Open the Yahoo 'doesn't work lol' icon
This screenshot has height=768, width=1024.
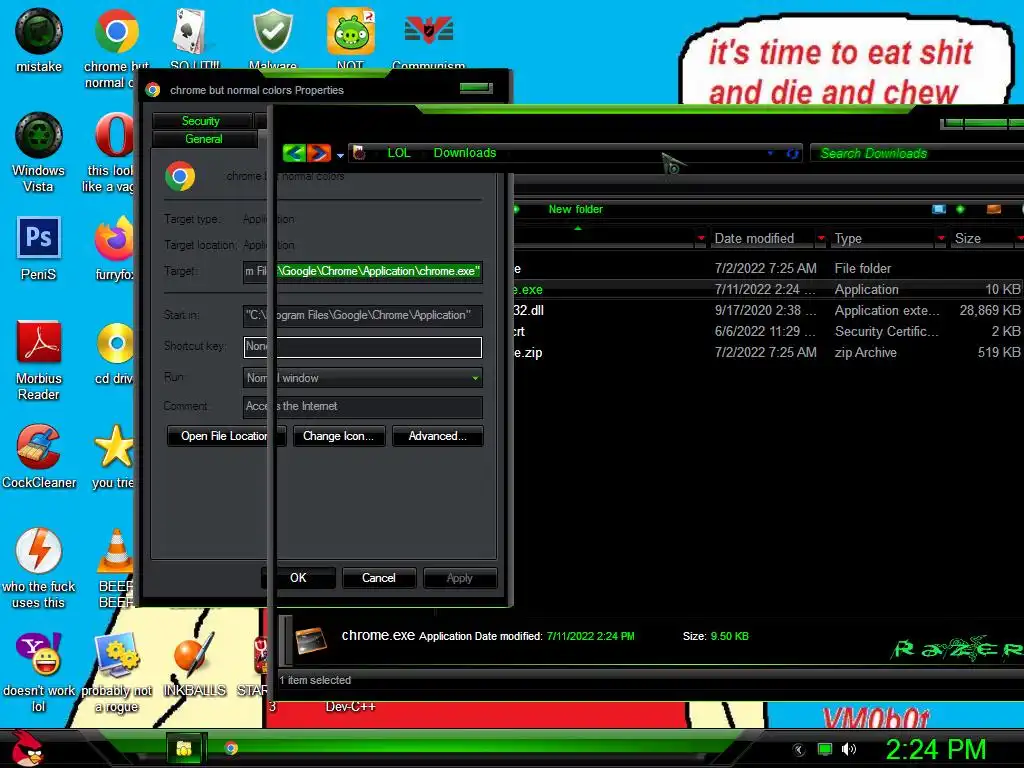click(x=39, y=673)
